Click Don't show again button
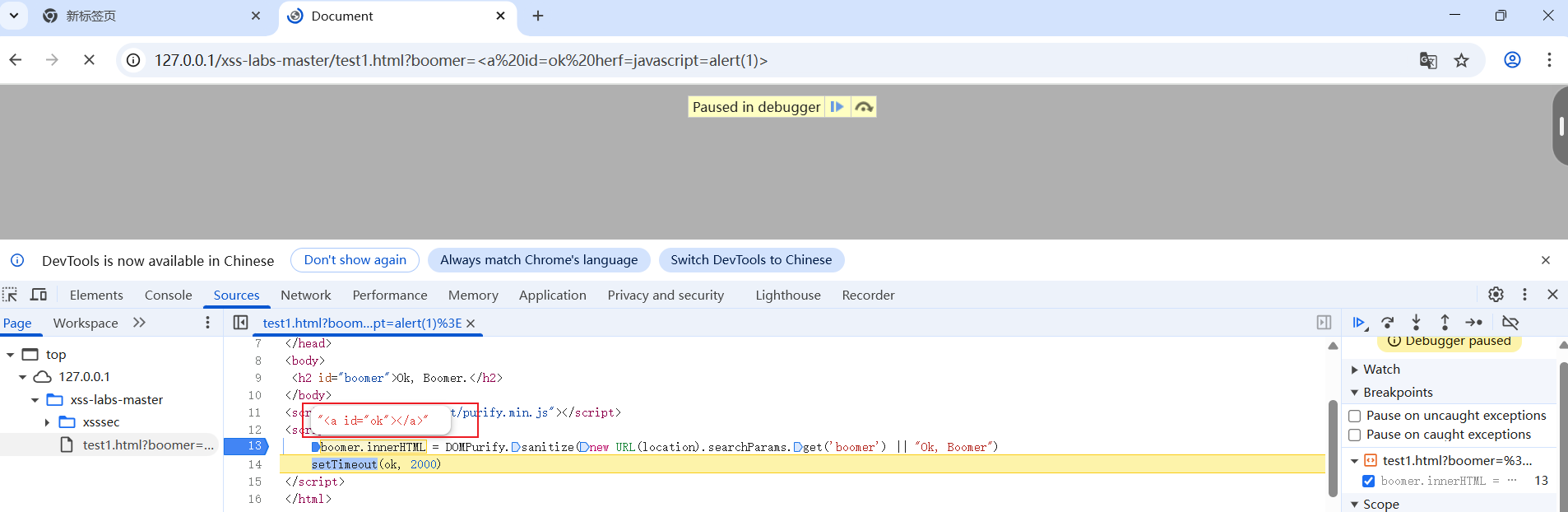This screenshot has width=1568, height=512. 355,260
